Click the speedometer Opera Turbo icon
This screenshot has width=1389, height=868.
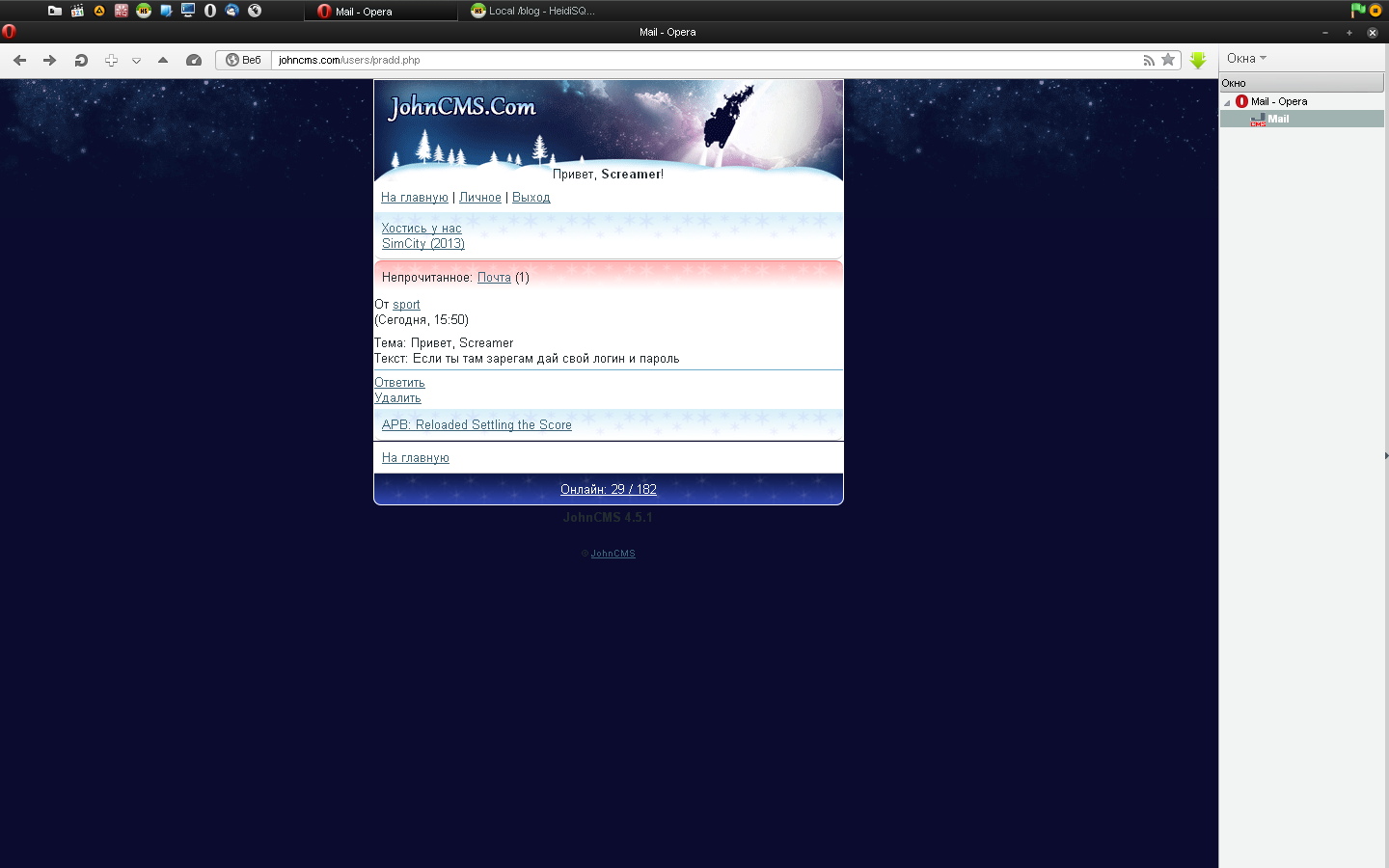tap(193, 60)
